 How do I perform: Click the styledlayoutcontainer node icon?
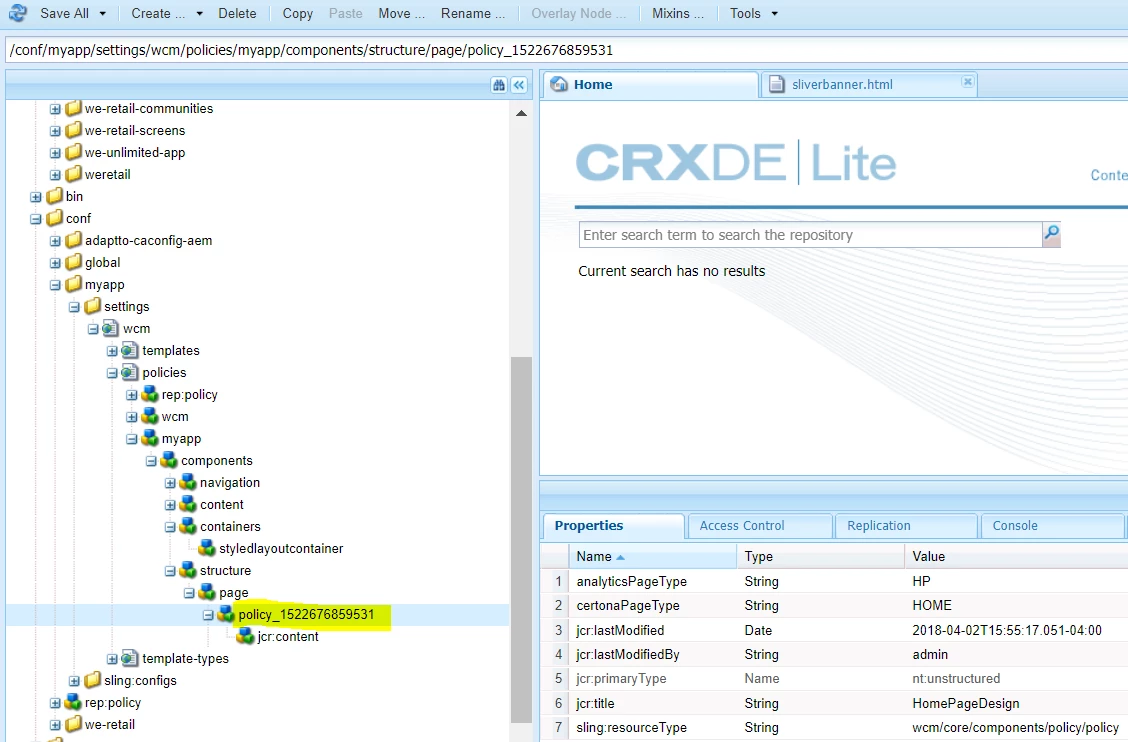point(207,548)
